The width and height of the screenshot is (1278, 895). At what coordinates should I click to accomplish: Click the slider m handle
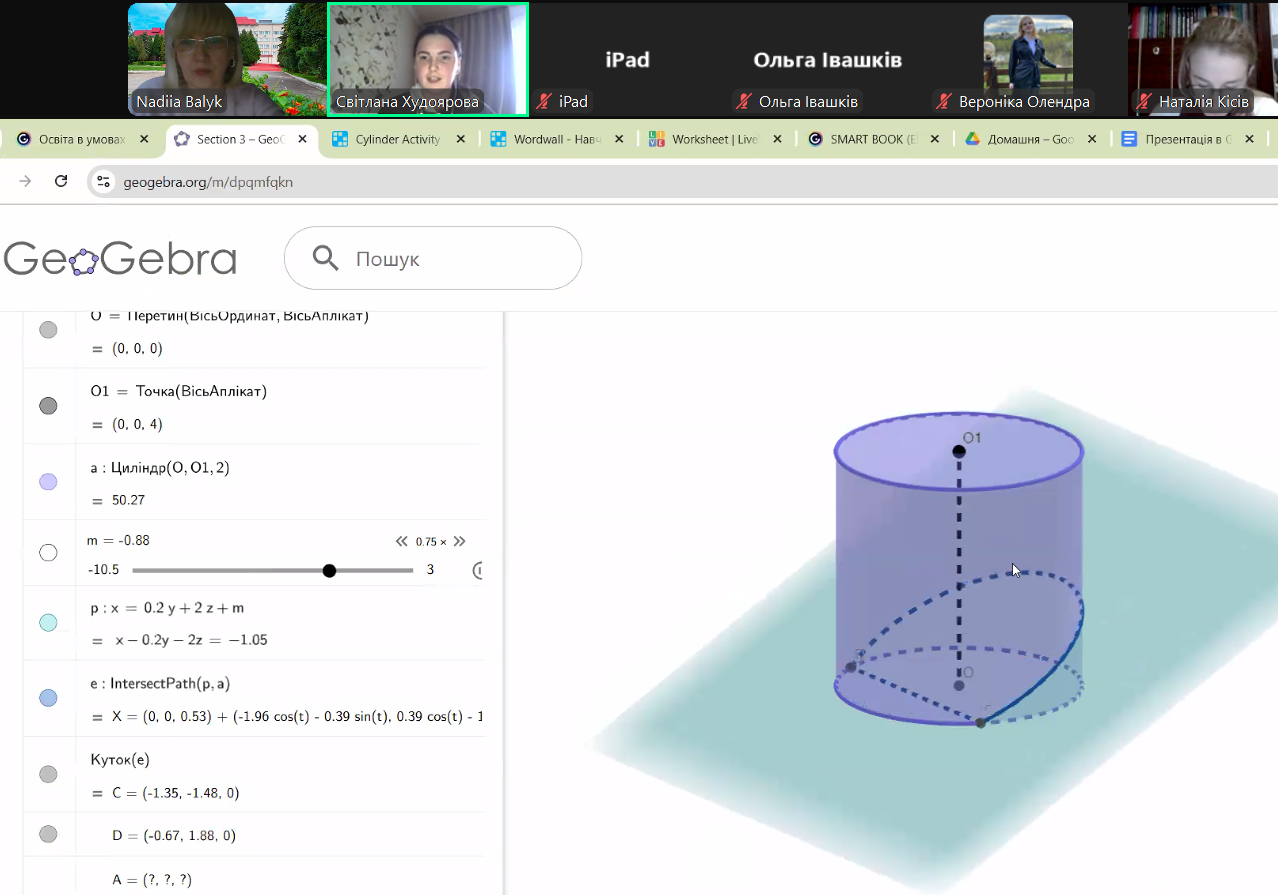(x=330, y=571)
